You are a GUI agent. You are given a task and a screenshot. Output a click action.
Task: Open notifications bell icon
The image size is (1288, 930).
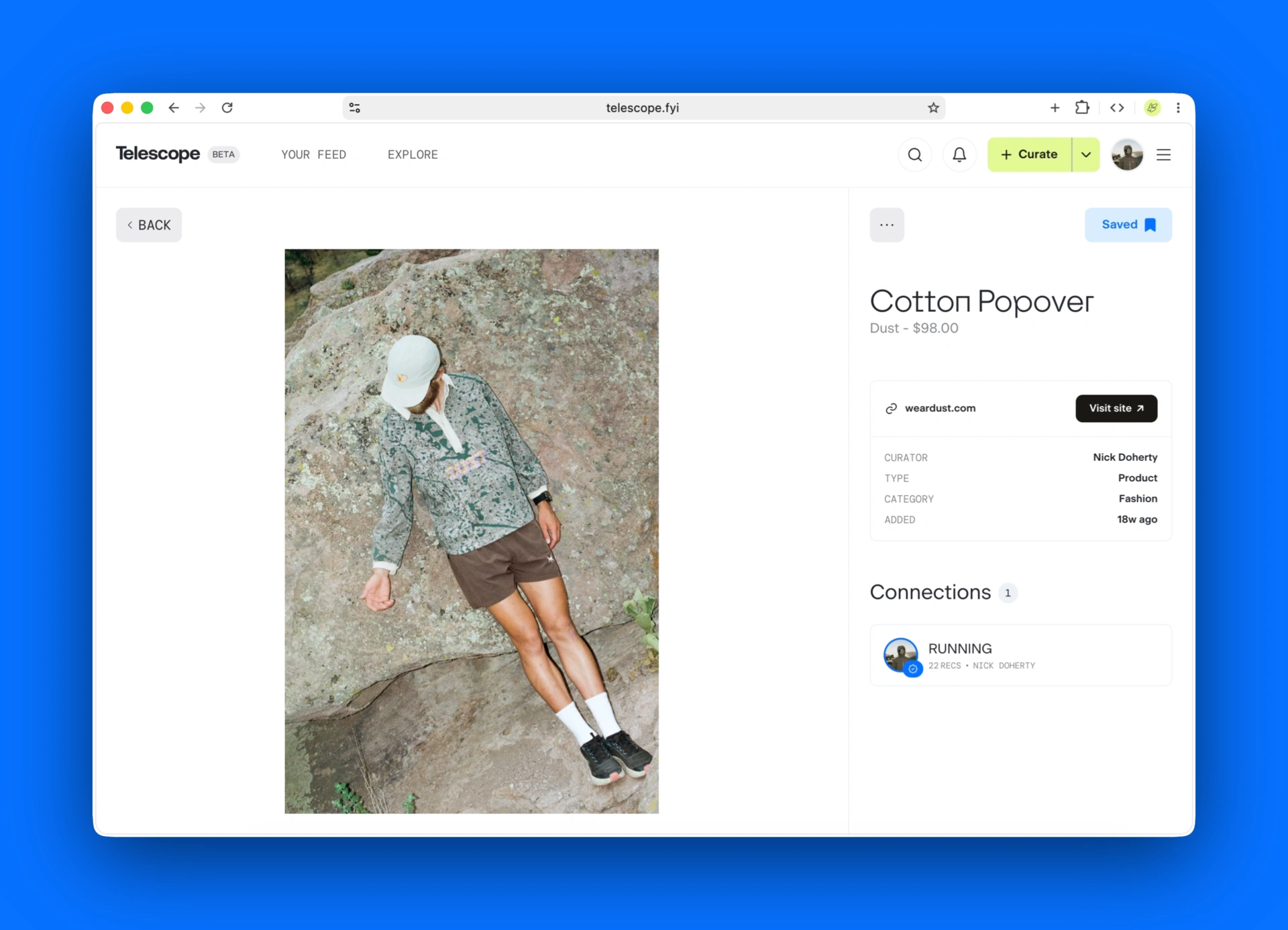point(959,155)
